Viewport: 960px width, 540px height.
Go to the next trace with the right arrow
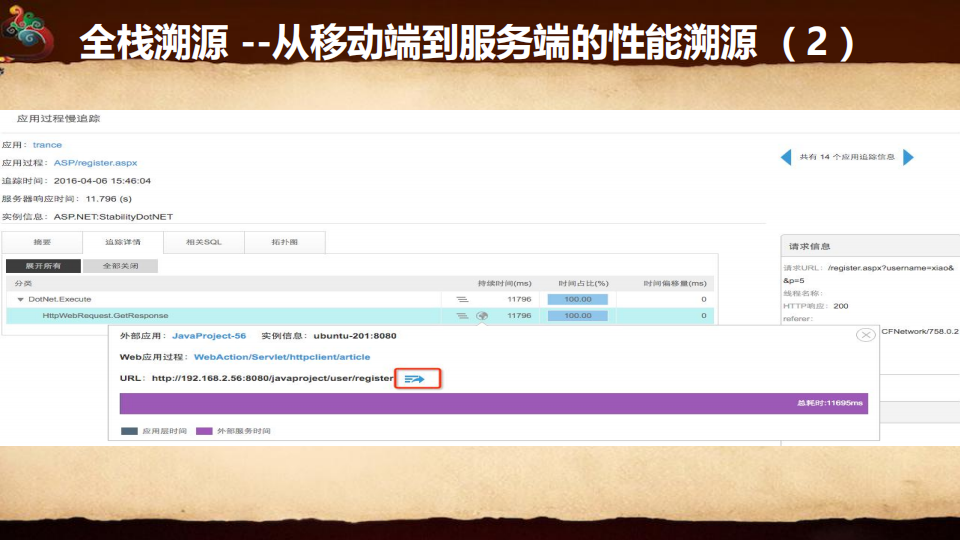[909, 157]
